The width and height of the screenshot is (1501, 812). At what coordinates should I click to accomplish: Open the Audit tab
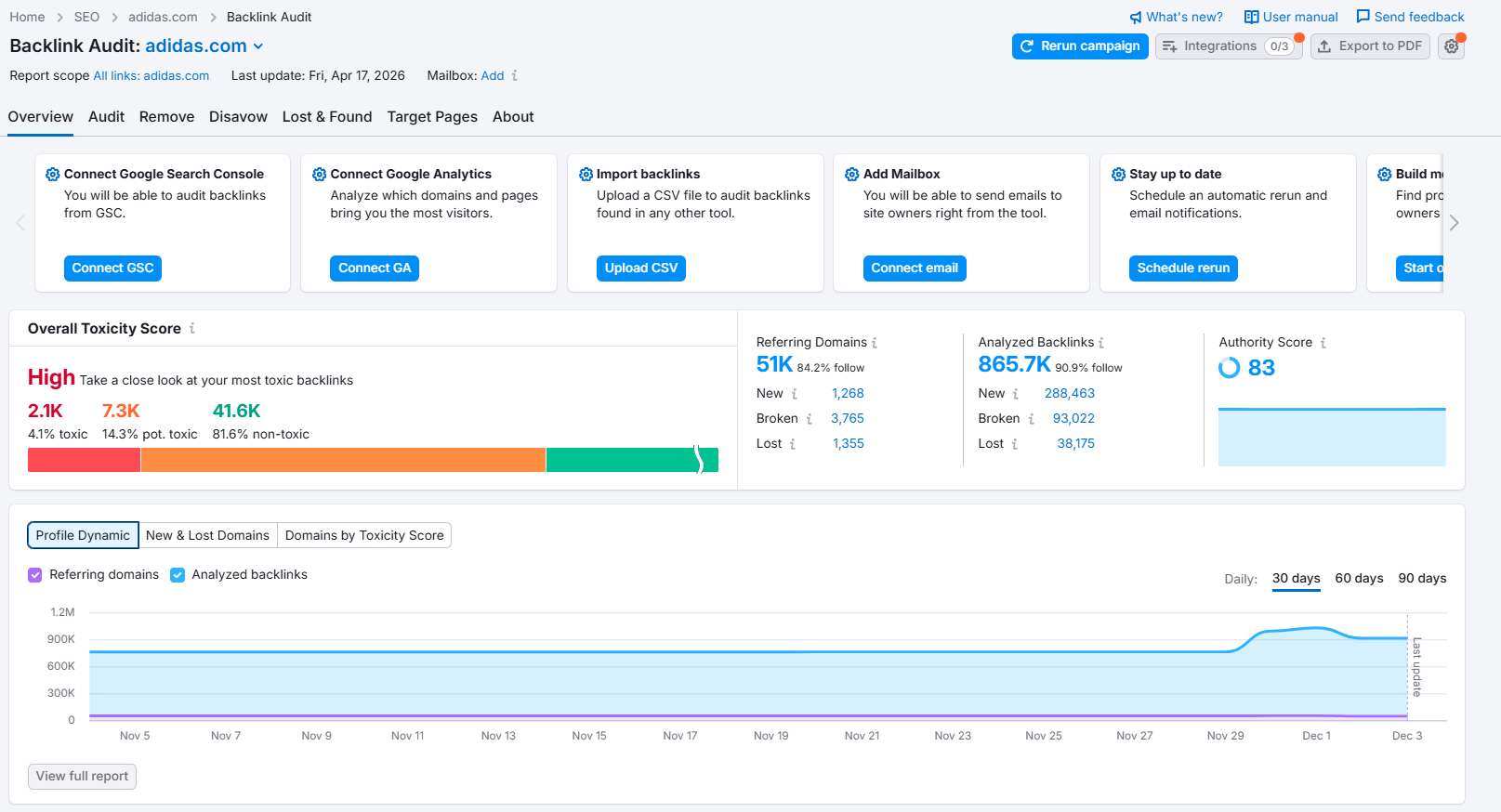(106, 117)
